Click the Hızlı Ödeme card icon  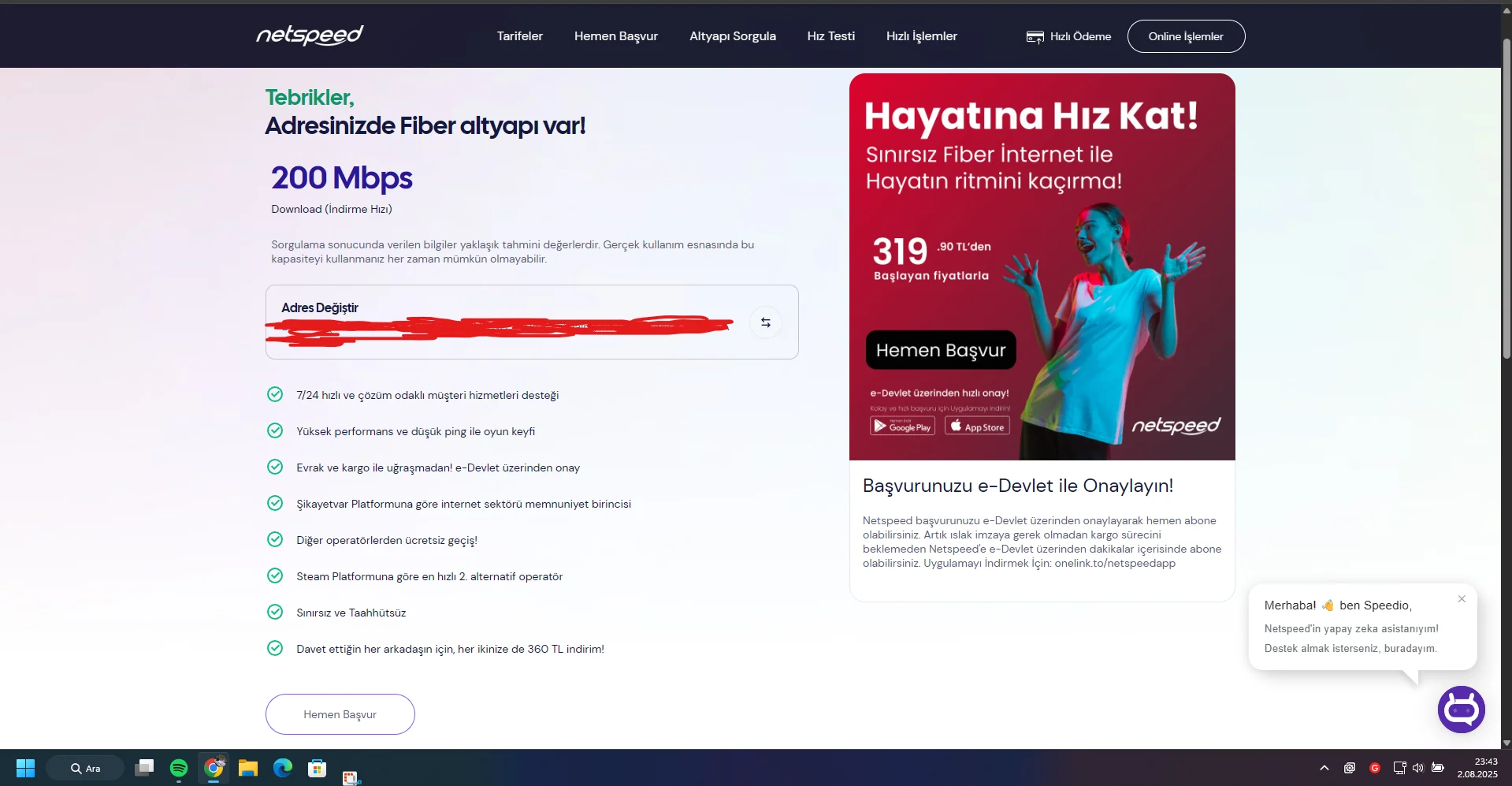(x=1035, y=37)
